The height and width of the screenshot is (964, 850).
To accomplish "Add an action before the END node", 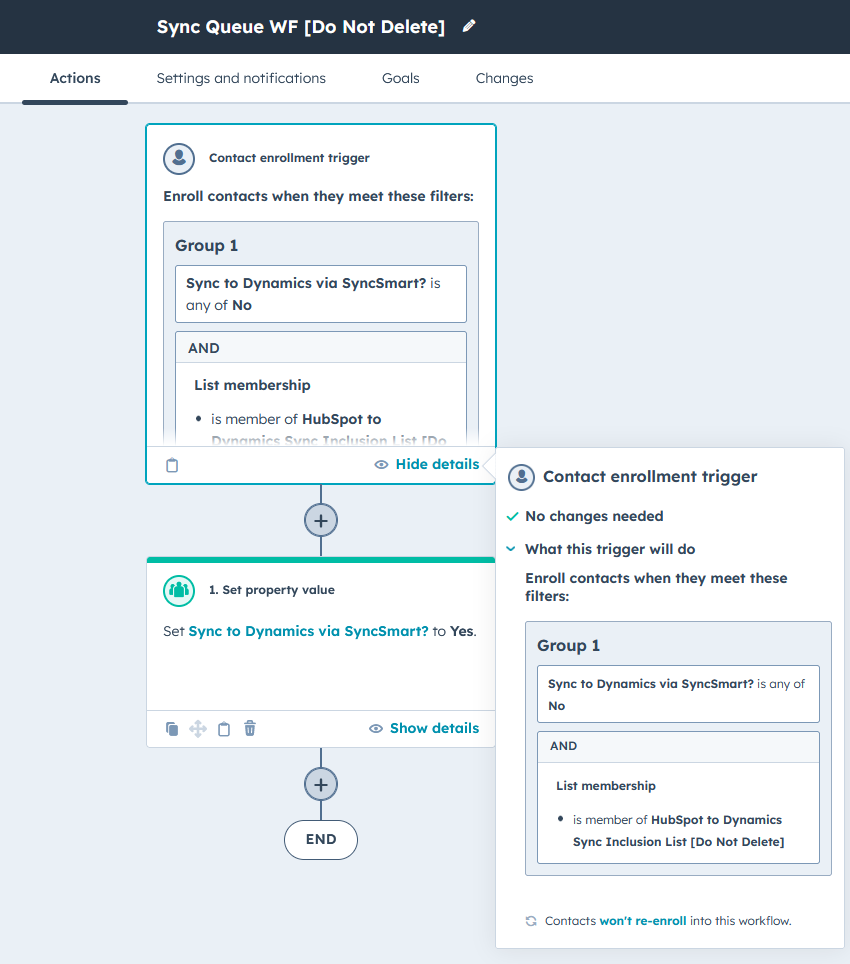I will tap(321, 784).
